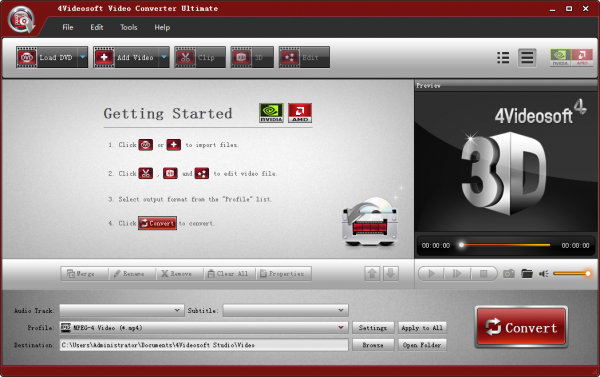Open the Tools menu
Screen dimensions: 600x377
(x=129, y=27)
